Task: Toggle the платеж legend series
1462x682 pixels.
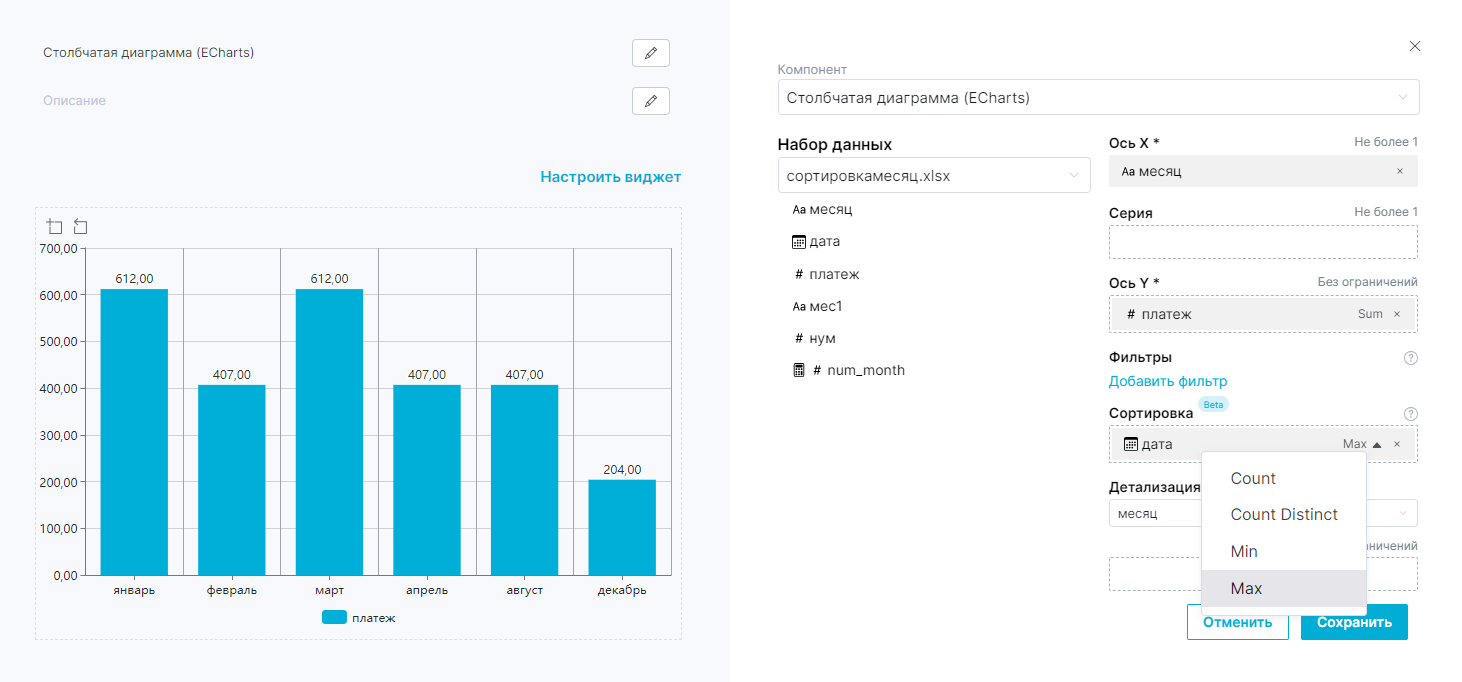Action: pyautogui.click(x=359, y=617)
